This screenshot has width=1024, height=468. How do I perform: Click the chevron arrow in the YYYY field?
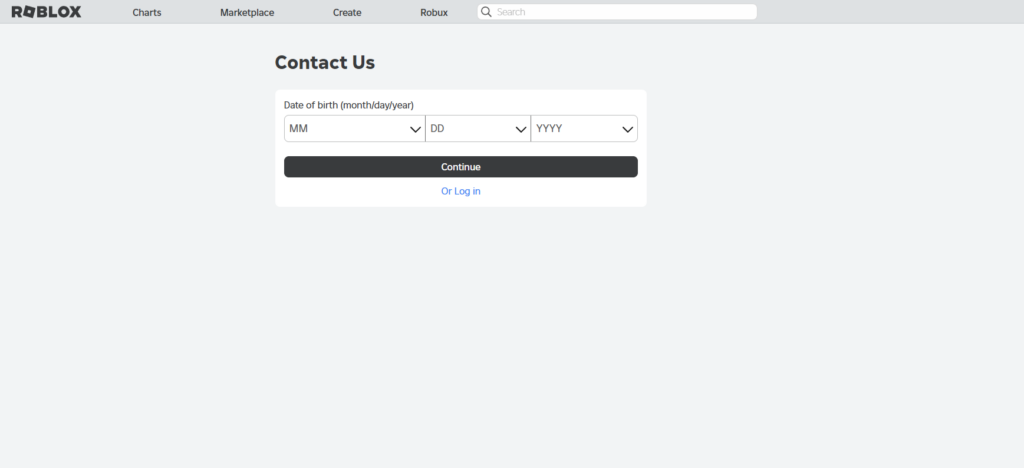628,129
